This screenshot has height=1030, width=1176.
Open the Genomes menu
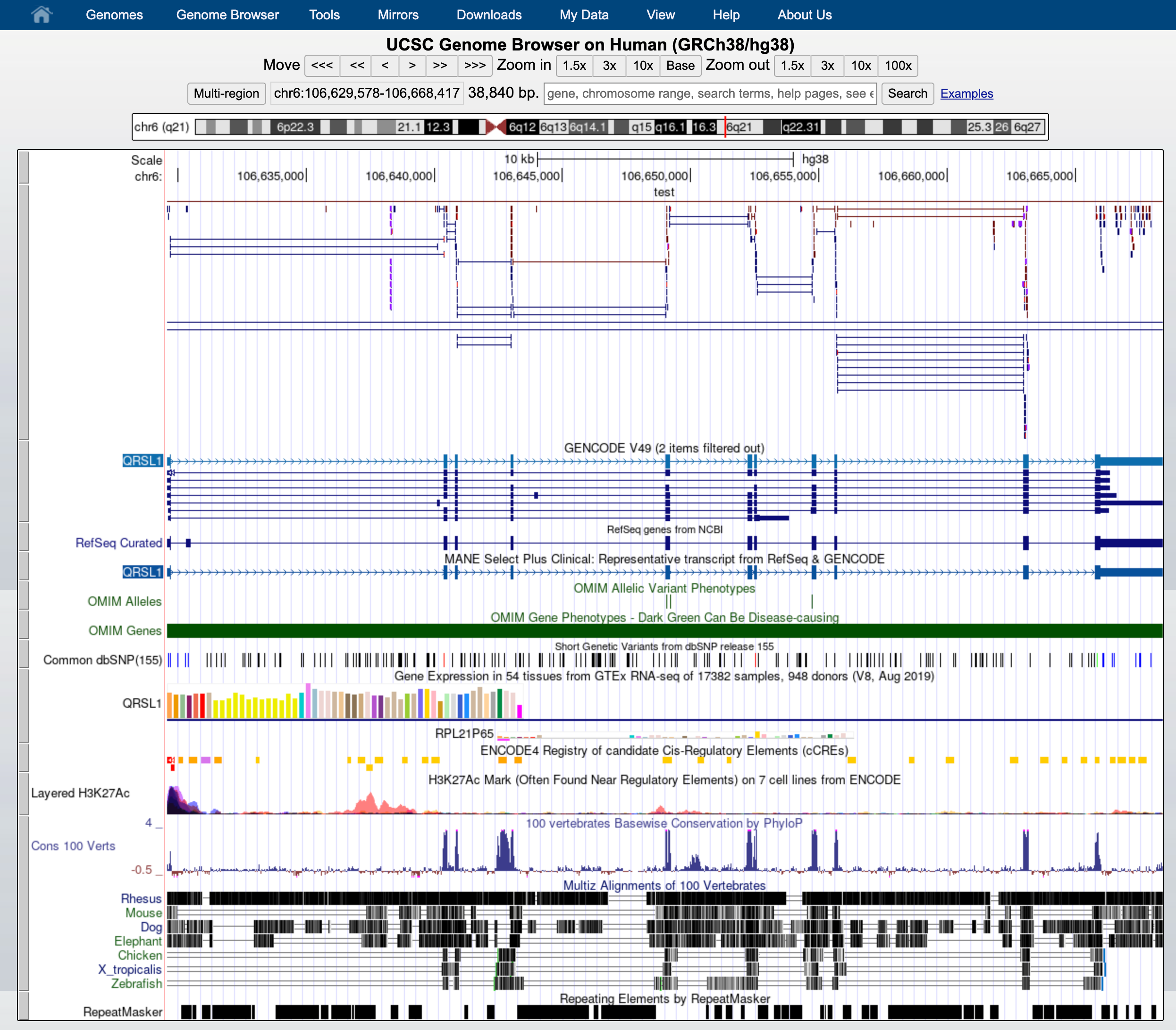(x=114, y=15)
